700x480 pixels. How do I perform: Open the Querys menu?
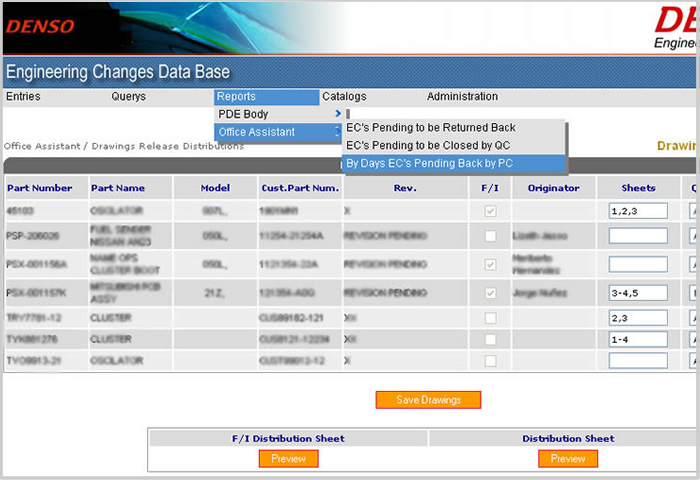point(128,97)
